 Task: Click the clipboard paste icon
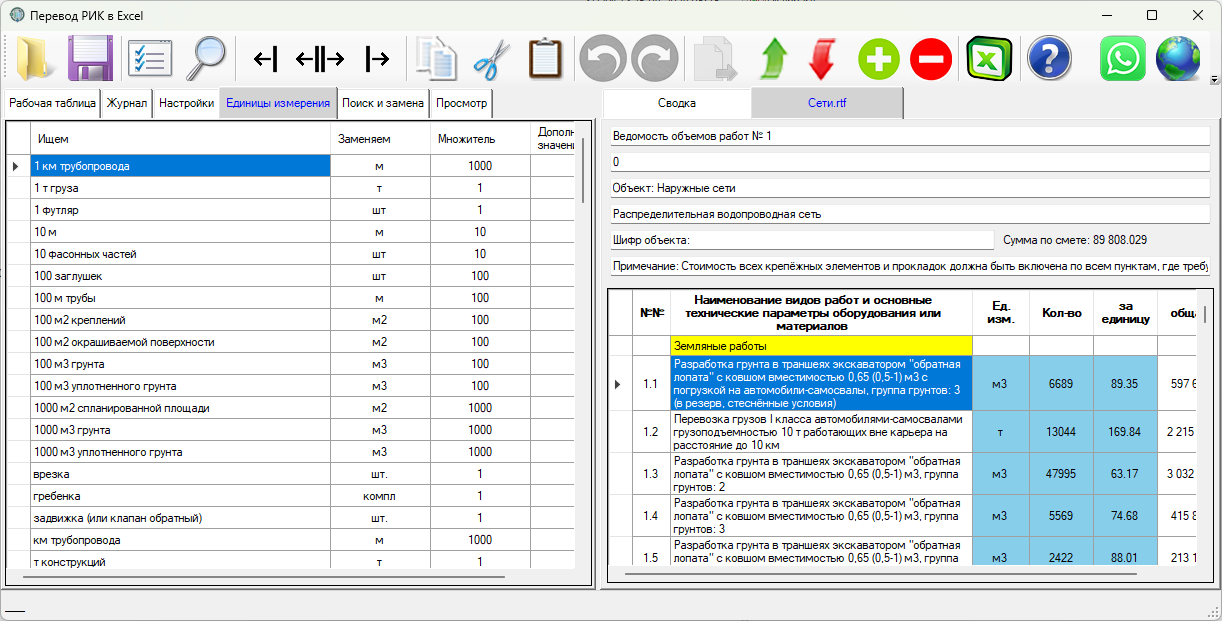(x=545, y=59)
